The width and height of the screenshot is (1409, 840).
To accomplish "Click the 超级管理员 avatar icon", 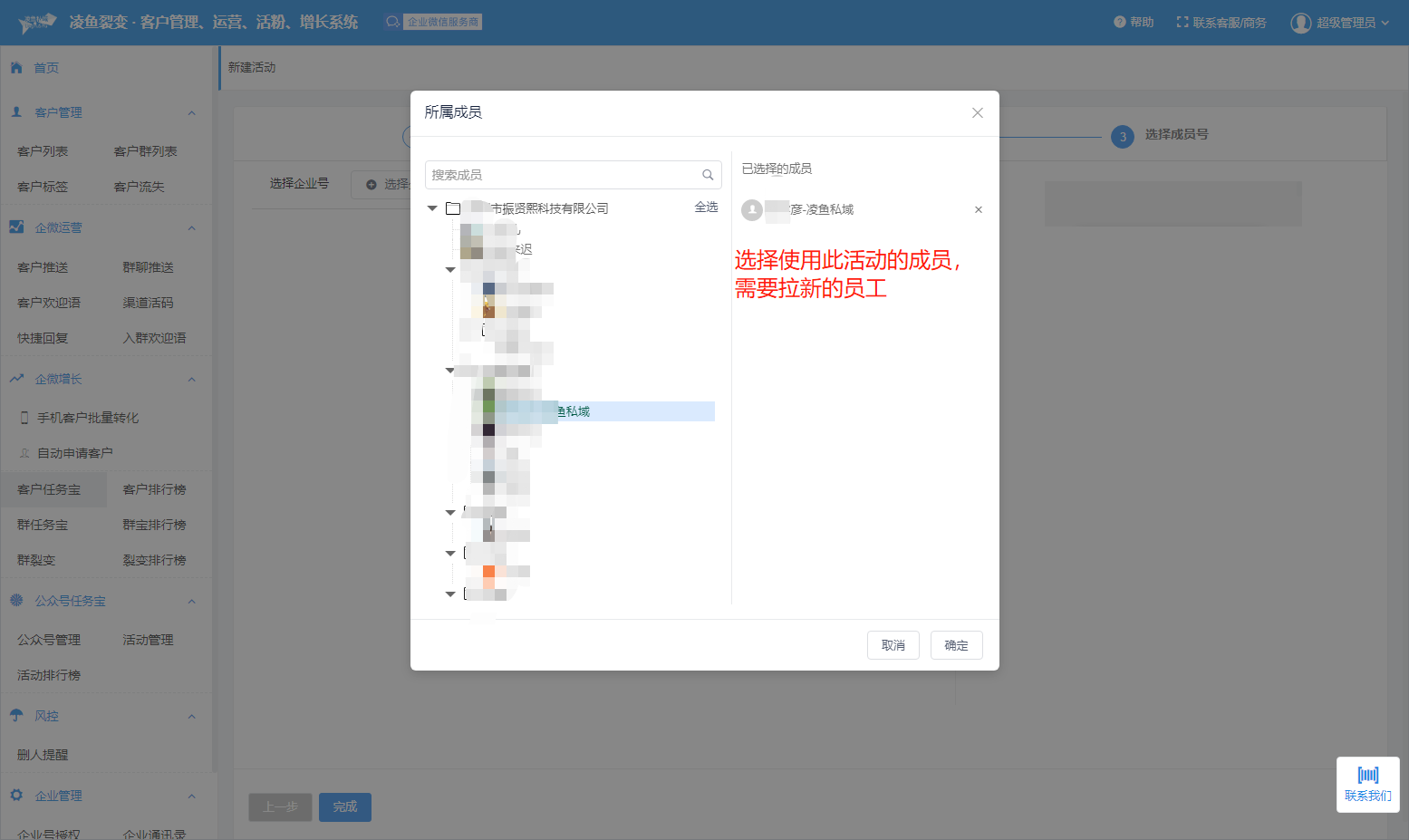I will tap(1300, 23).
